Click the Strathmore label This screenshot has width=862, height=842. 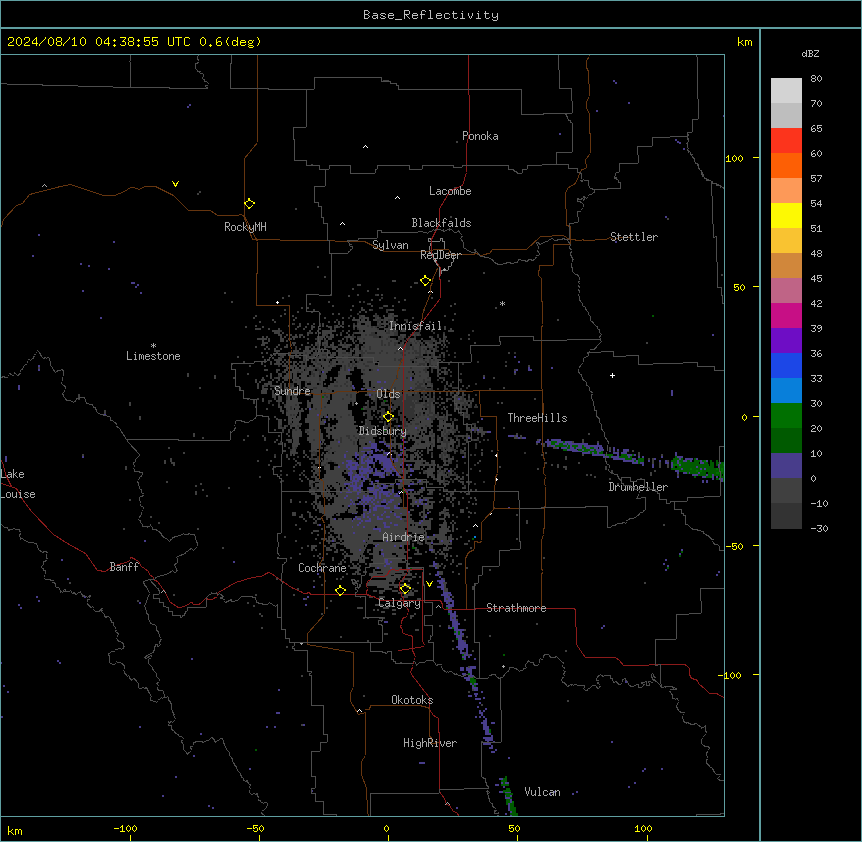point(516,608)
